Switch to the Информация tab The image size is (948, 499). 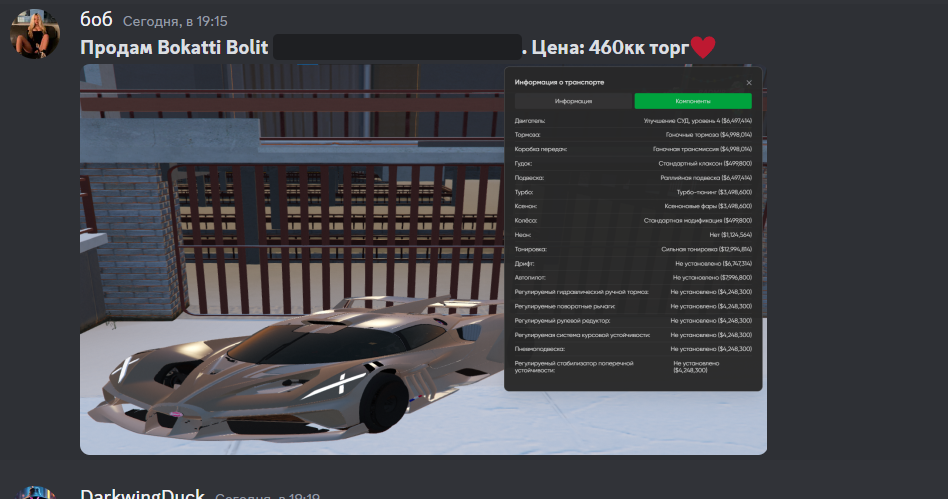pyautogui.click(x=573, y=101)
